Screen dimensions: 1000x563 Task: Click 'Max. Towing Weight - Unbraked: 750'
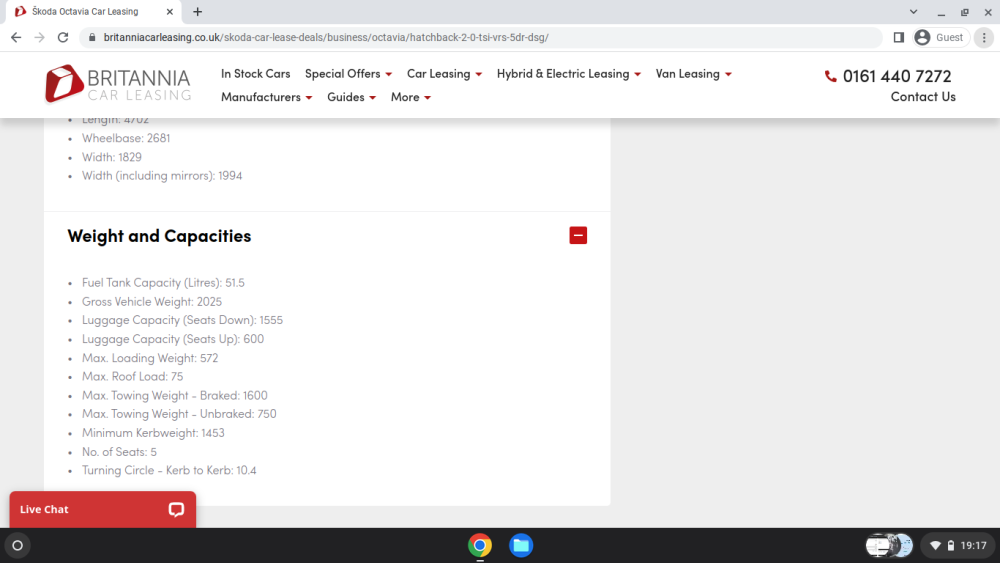(x=179, y=414)
